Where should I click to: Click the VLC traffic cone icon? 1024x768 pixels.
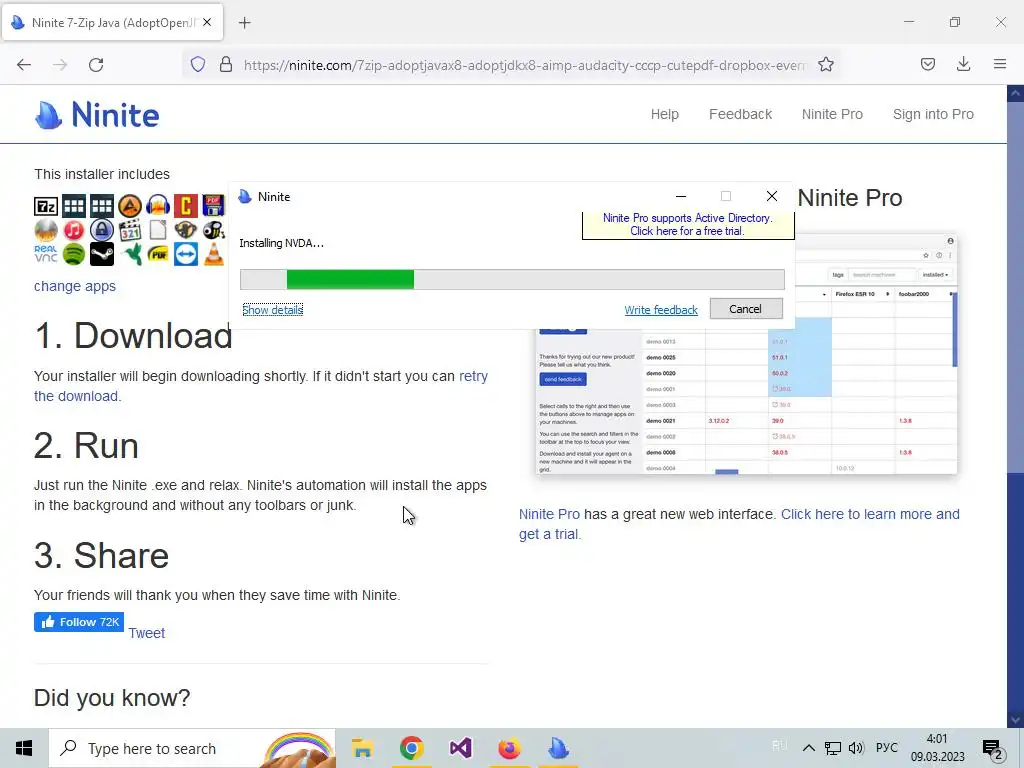[214, 253]
